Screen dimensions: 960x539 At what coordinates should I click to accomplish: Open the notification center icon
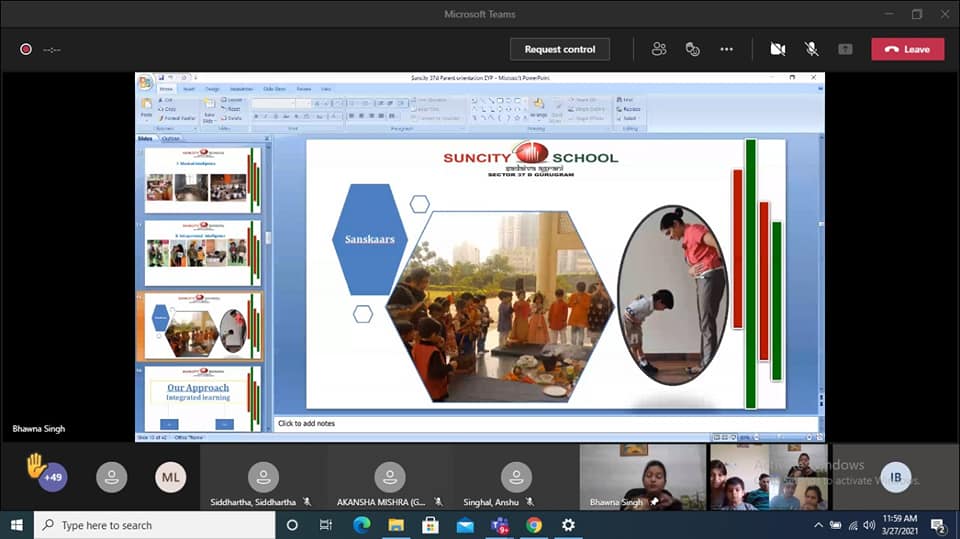point(938,525)
